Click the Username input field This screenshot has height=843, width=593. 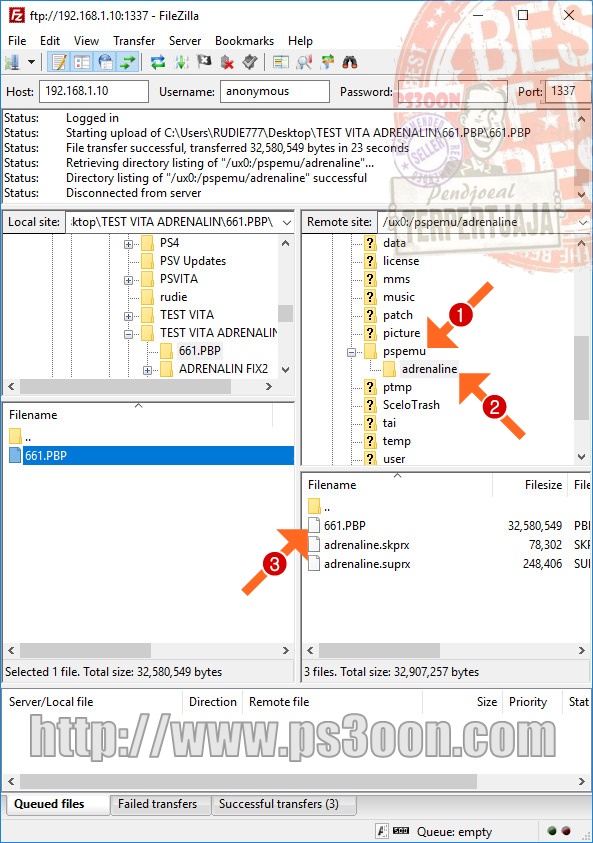pyautogui.click(x=275, y=91)
